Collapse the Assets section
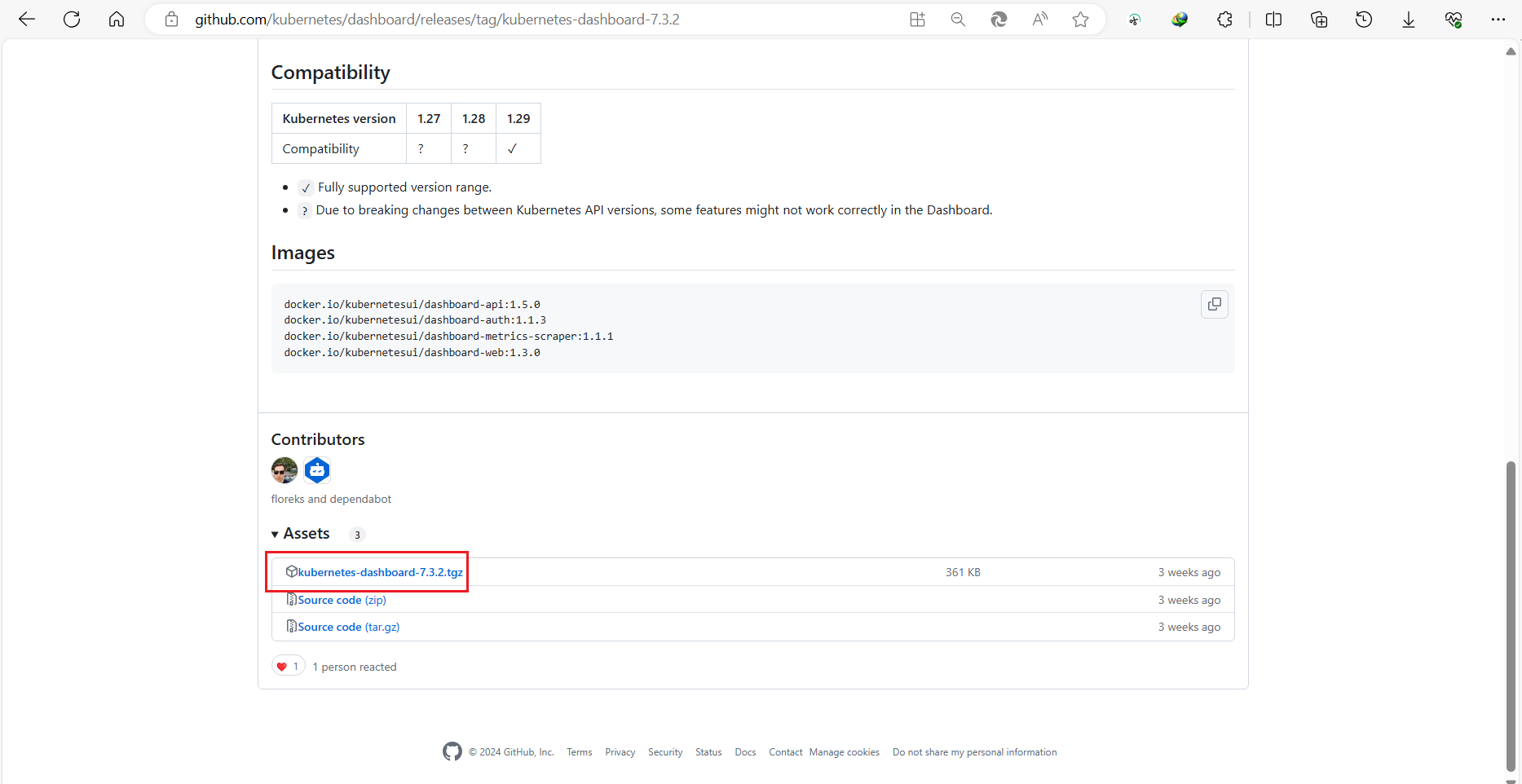The width and height of the screenshot is (1522, 784). (x=301, y=534)
